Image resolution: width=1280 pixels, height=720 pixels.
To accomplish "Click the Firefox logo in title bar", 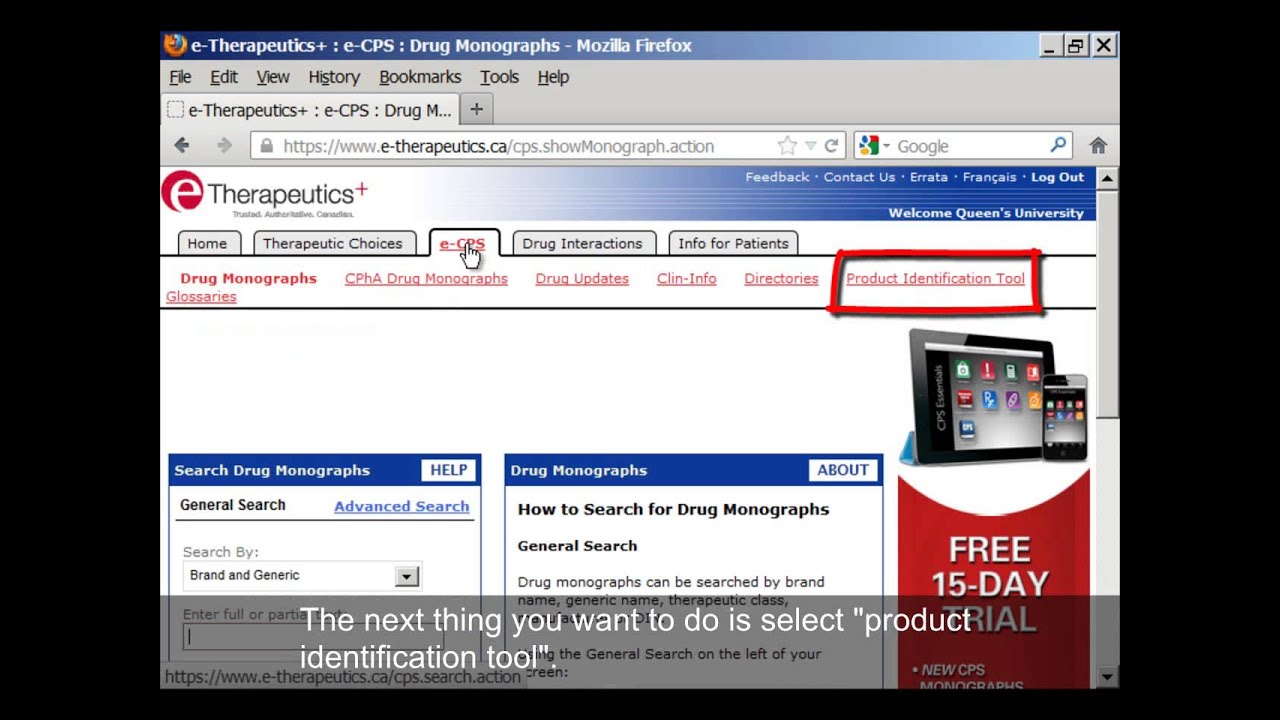I will point(175,45).
